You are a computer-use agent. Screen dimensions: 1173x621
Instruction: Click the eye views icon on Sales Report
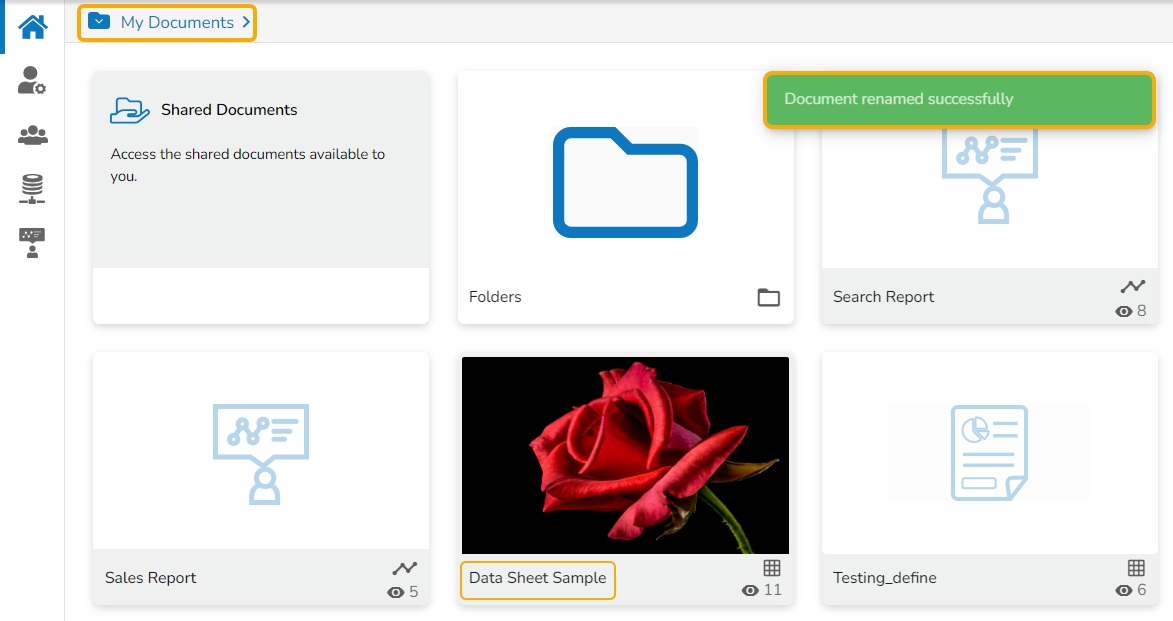(x=395, y=592)
